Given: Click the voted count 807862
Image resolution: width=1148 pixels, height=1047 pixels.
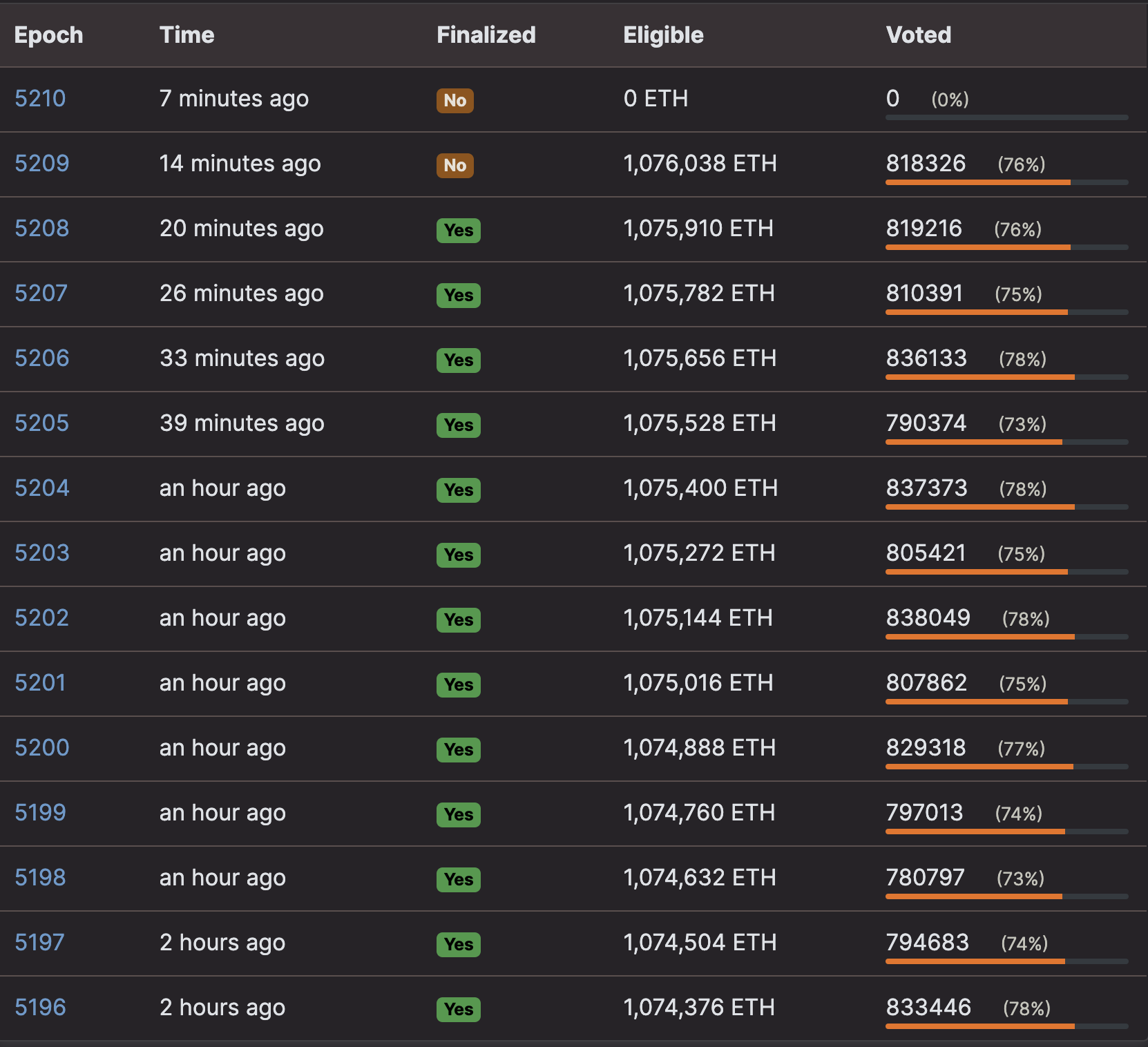Looking at the screenshot, I should tap(927, 683).
